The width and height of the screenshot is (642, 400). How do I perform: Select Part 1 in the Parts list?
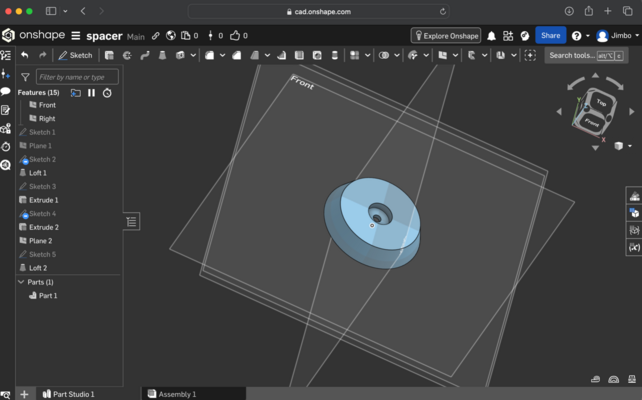pos(48,296)
